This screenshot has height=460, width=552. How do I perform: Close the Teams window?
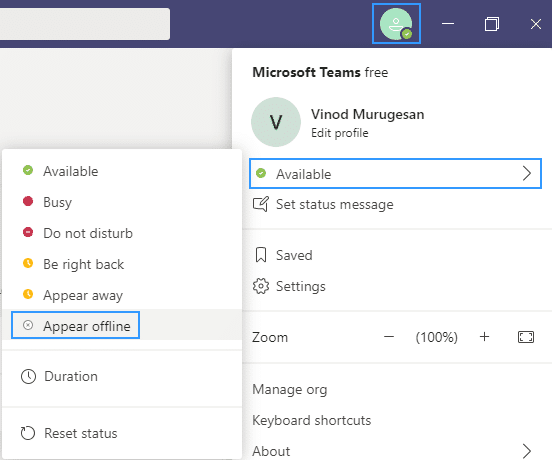coord(536,24)
